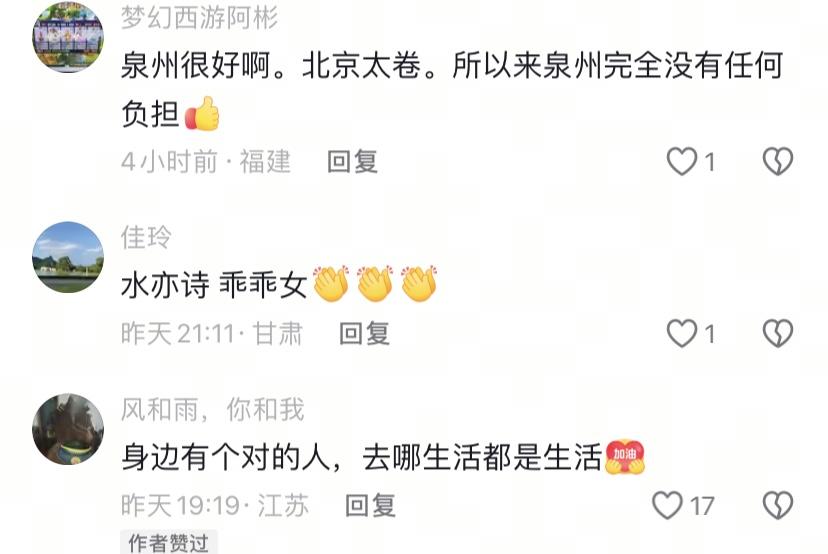Tap the broken heart on 佳玲's comment
Screen dimensions: 828x554
click(x=778, y=333)
